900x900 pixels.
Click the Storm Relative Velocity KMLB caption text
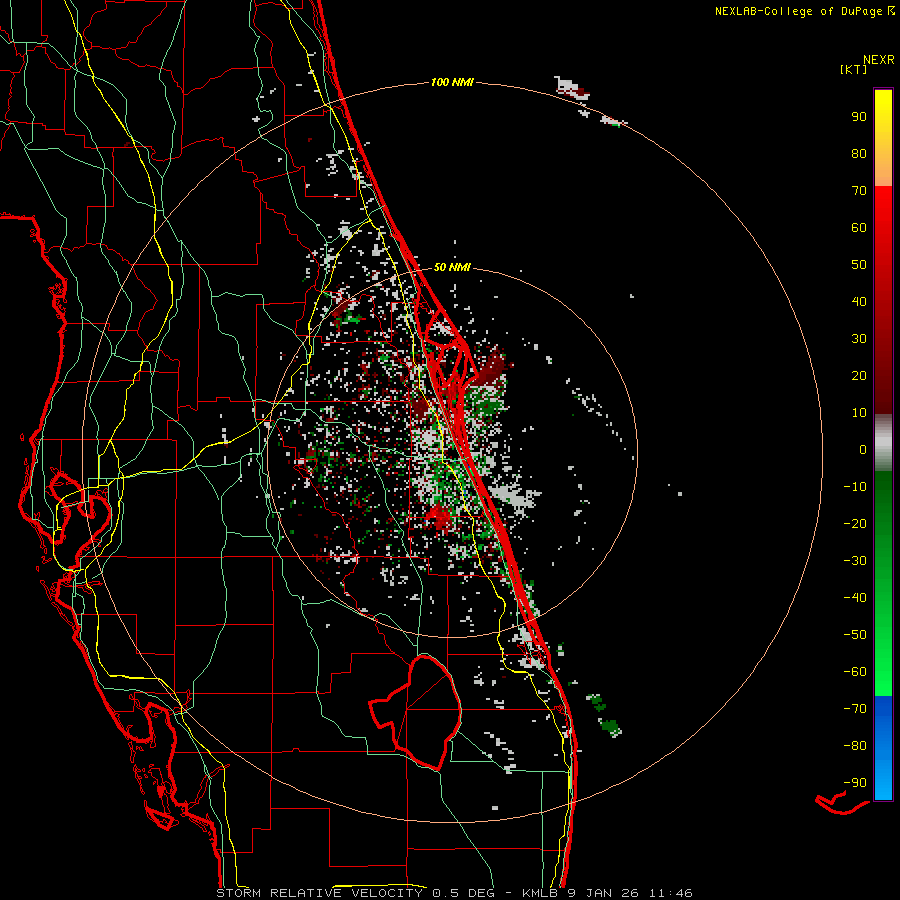[454, 893]
